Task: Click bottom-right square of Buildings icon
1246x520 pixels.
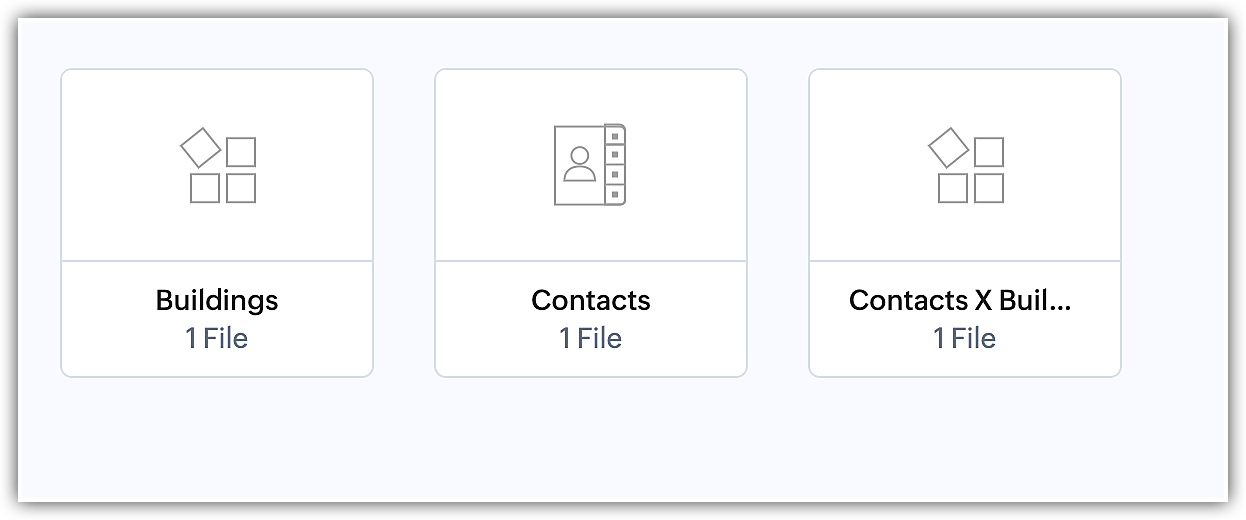Action: (241, 188)
